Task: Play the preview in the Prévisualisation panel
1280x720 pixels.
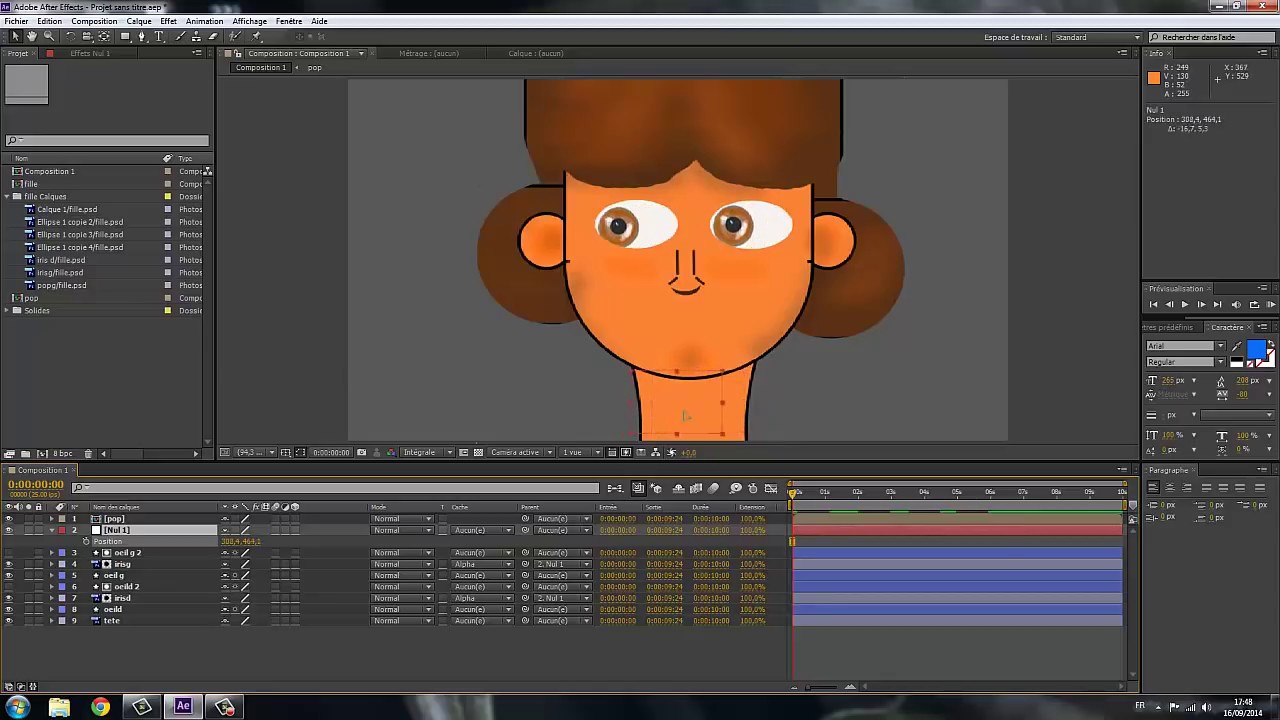Action: tap(1184, 304)
